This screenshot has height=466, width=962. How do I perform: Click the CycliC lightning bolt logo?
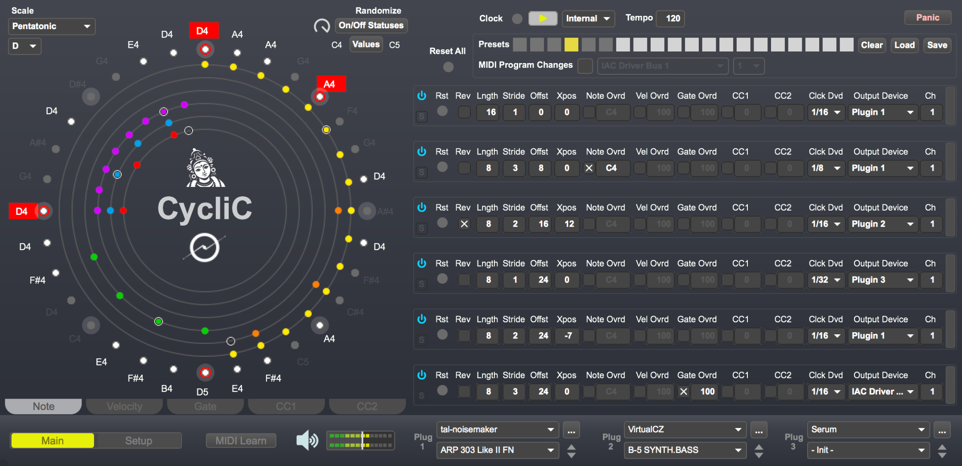point(205,248)
